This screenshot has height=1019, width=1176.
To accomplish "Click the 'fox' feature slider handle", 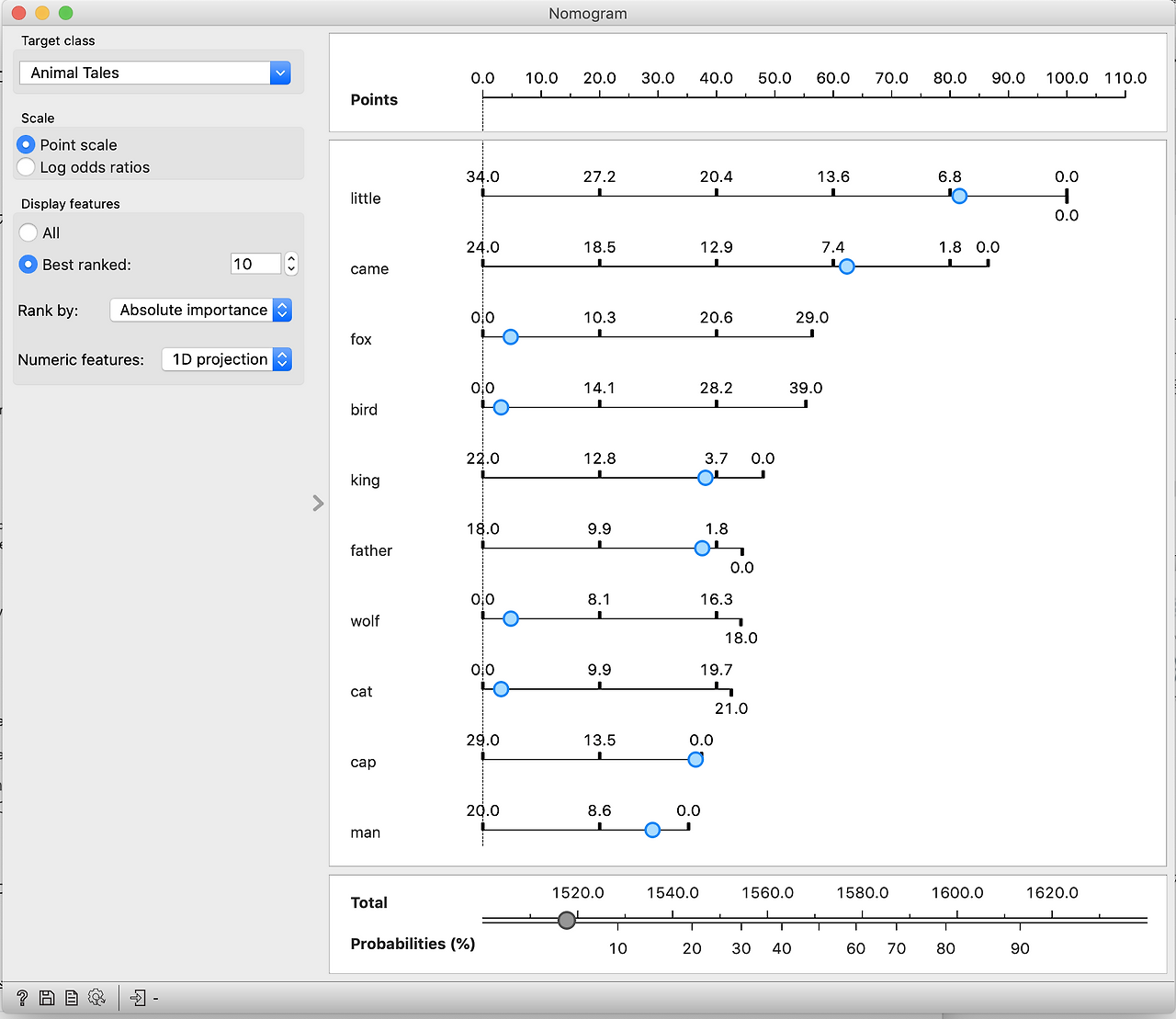I will (x=511, y=337).
